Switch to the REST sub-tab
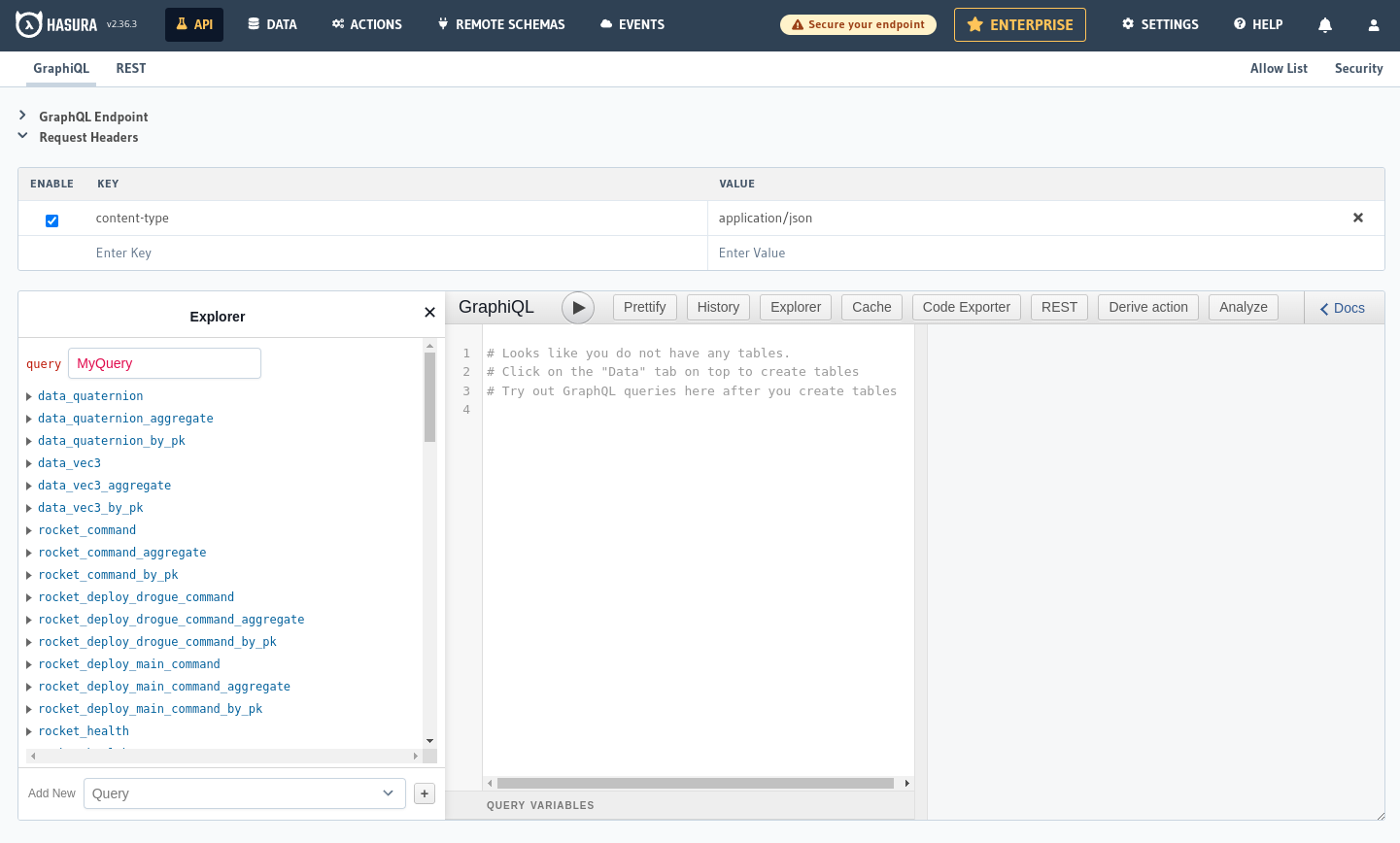Viewport: 1400px width, 843px height. pyautogui.click(x=131, y=68)
